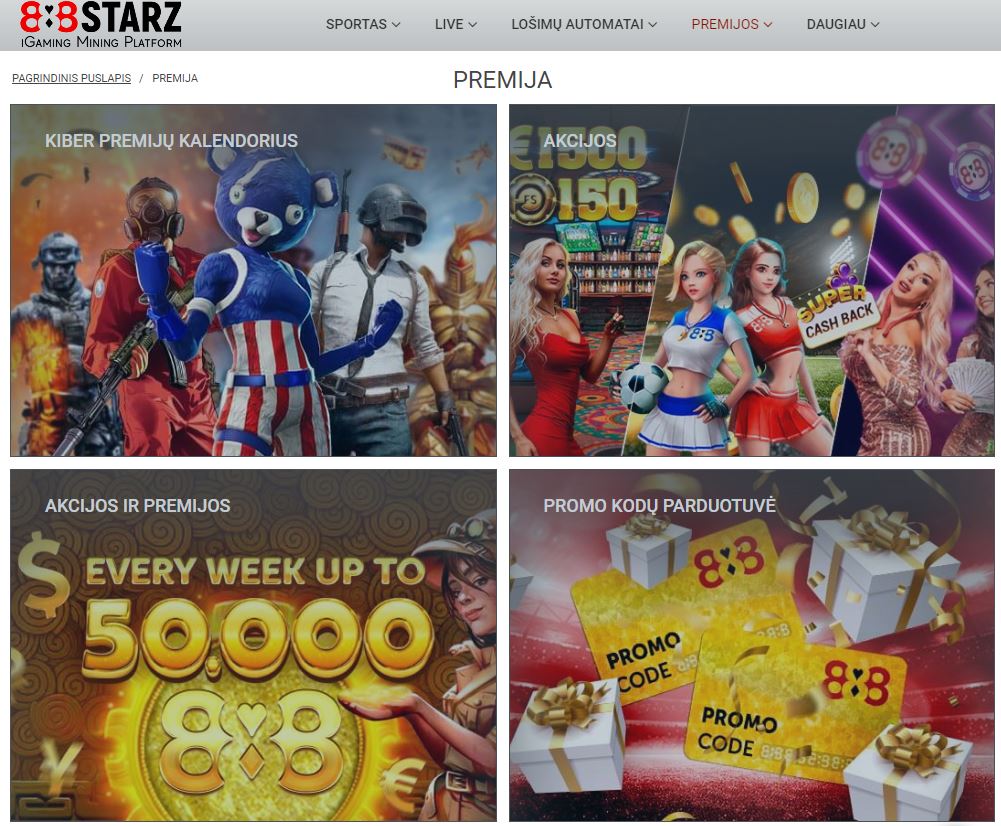Open Kiber premijų kalendorius banner
Image resolution: width=1001 pixels, height=826 pixels.
click(x=253, y=280)
